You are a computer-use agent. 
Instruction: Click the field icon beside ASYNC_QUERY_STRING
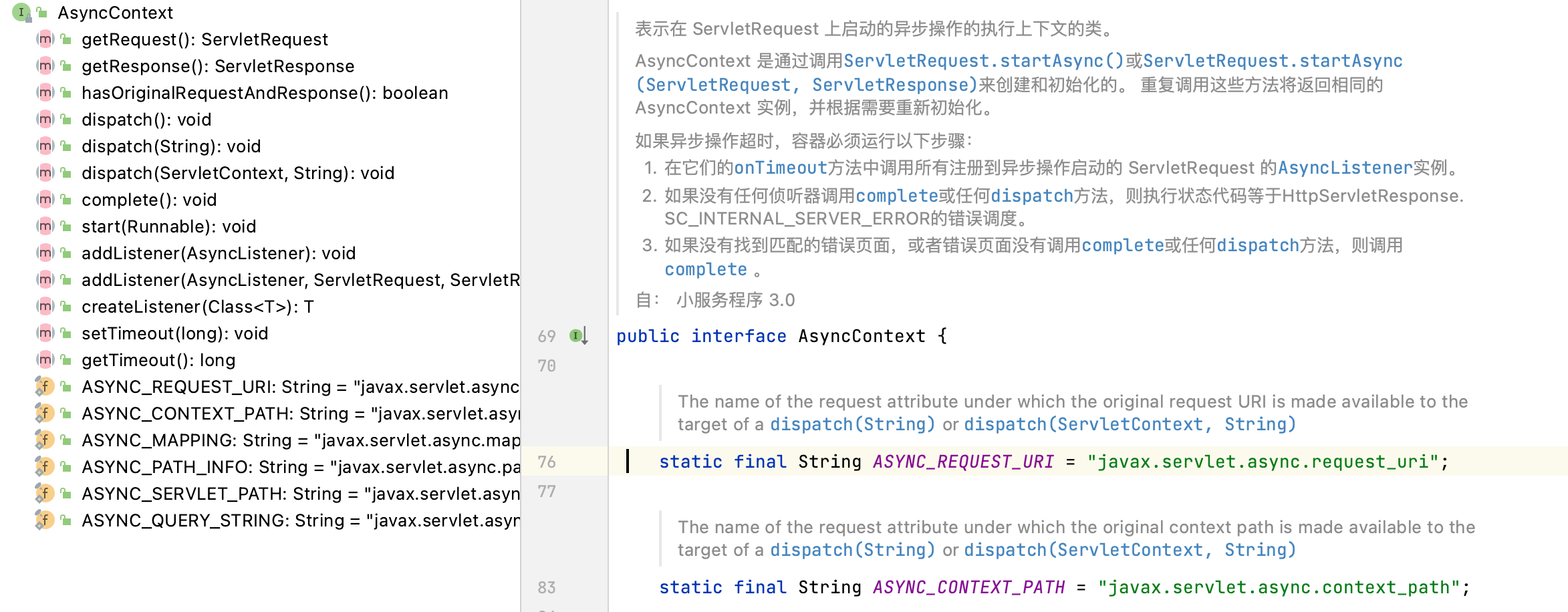click(x=45, y=520)
